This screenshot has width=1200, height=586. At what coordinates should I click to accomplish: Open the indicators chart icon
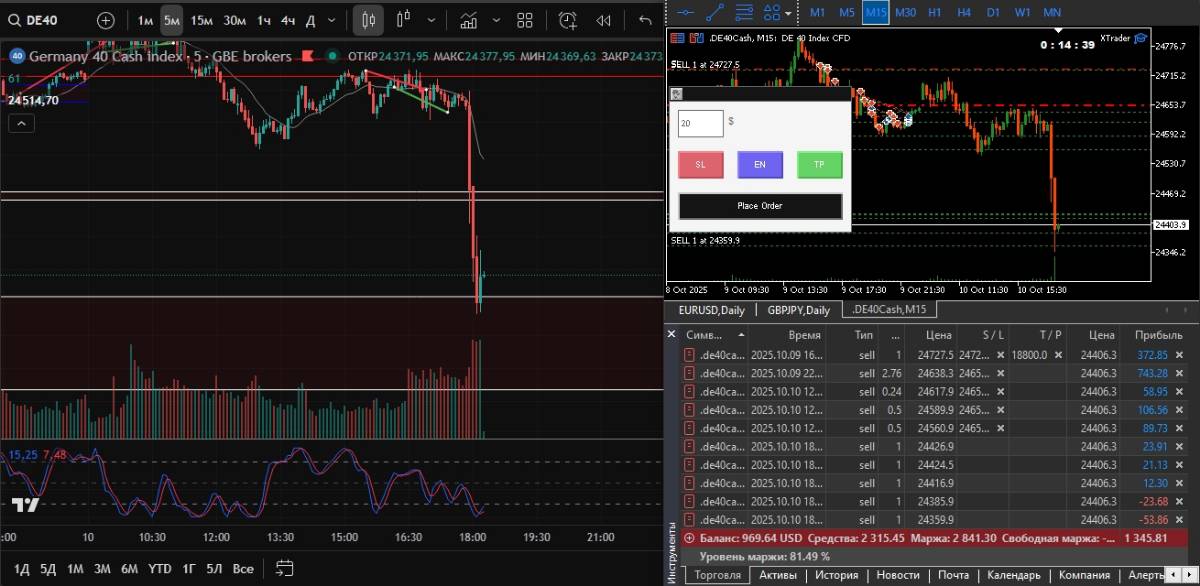click(468, 20)
